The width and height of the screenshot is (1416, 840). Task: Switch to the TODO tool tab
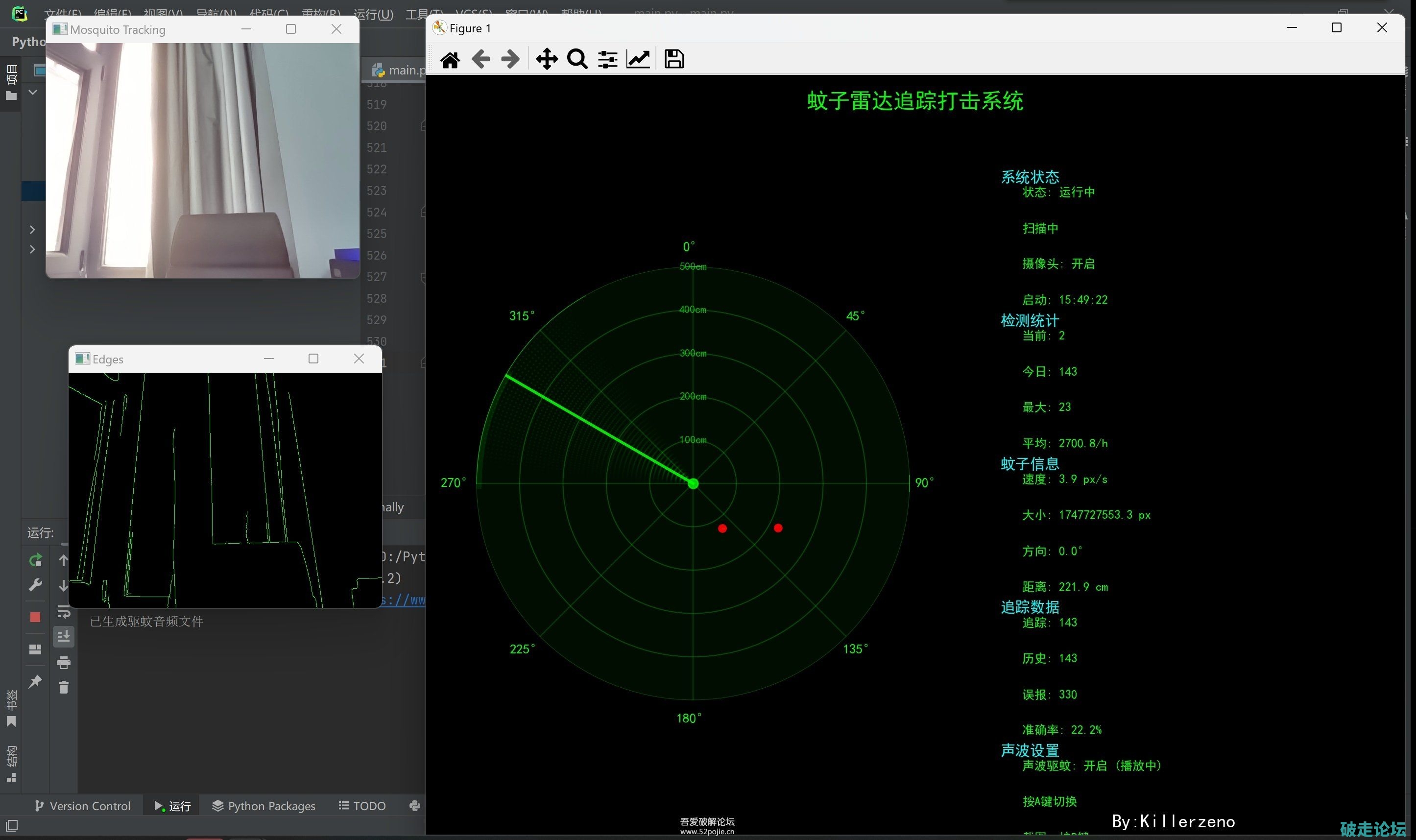point(362,806)
